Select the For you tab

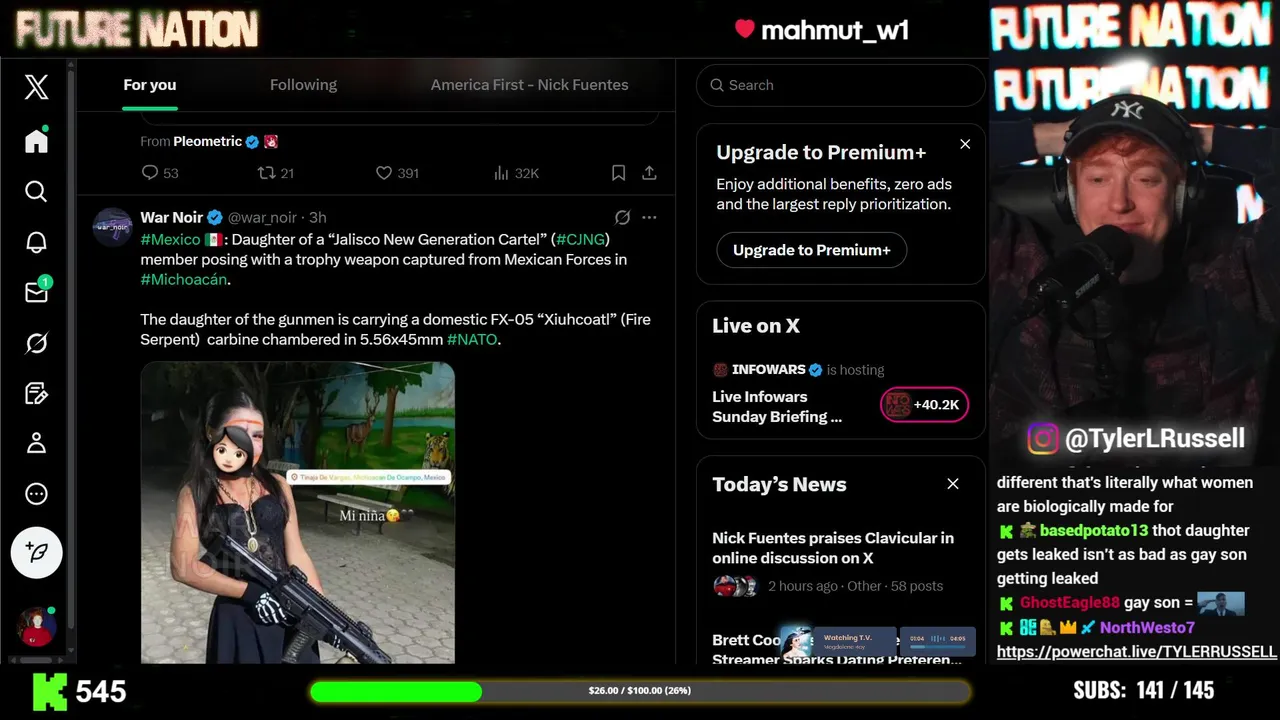(x=150, y=85)
